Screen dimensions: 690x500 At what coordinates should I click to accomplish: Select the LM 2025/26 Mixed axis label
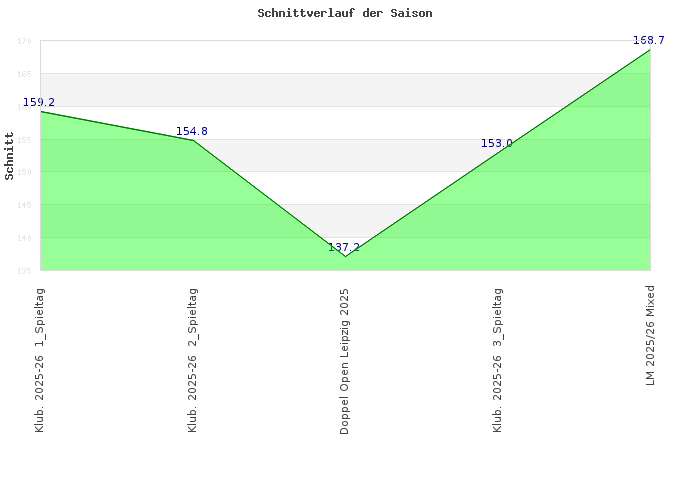click(x=650, y=335)
